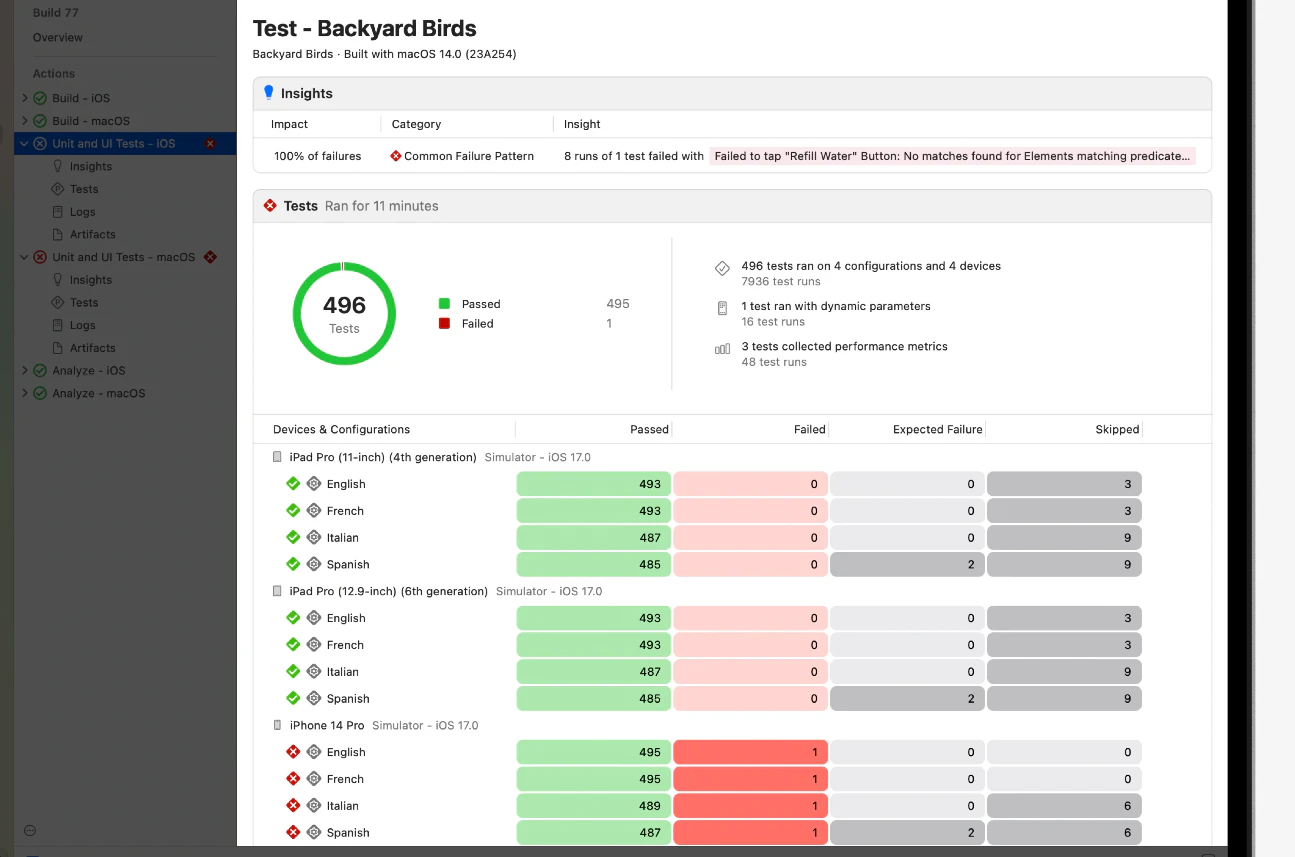
Task: Click red failure icon left of Unit and UI Tests - macOS
Action: [40, 257]
